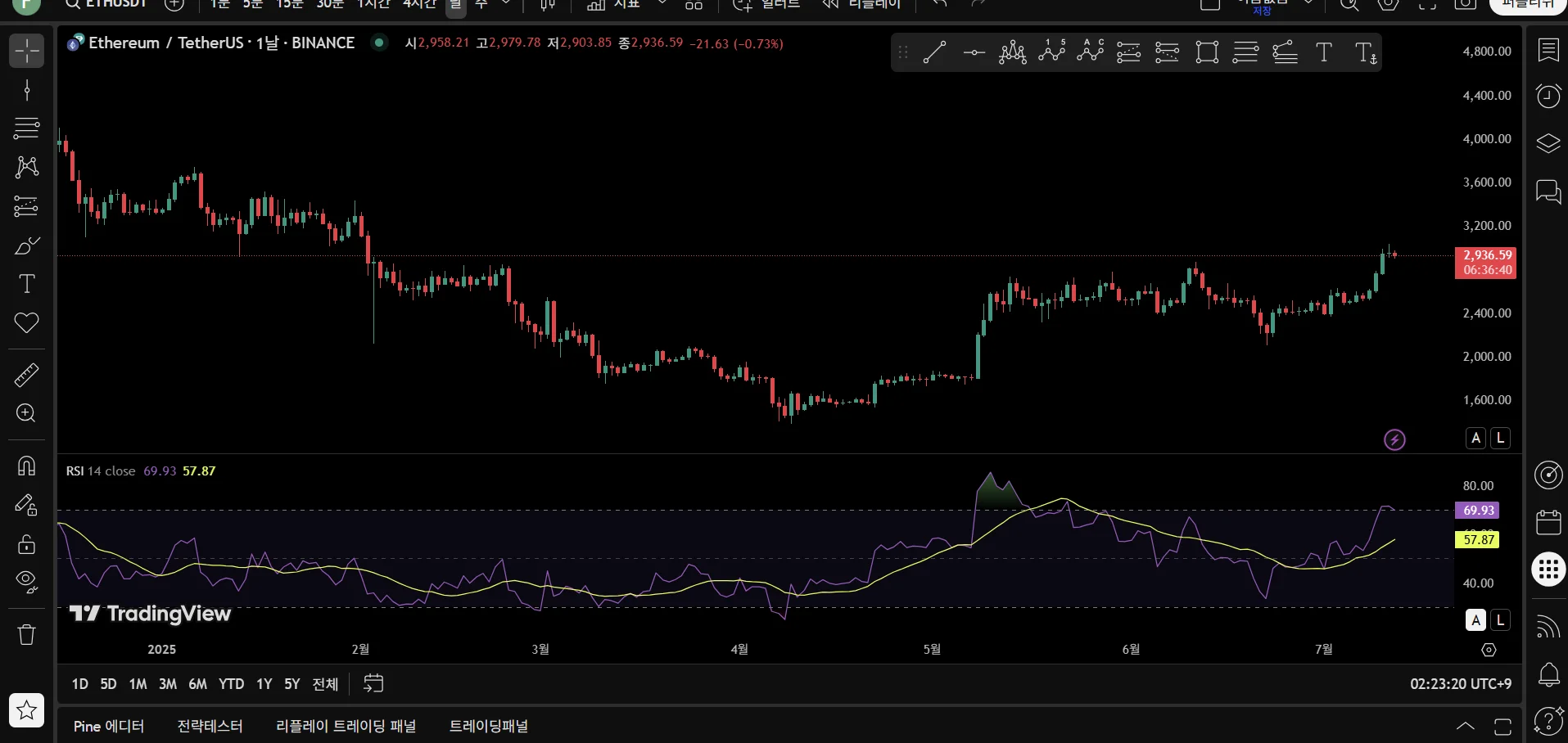Select the ruler measure tool
The height and width of the screenshot is (743, 1568).
click(x=26, y=375)
